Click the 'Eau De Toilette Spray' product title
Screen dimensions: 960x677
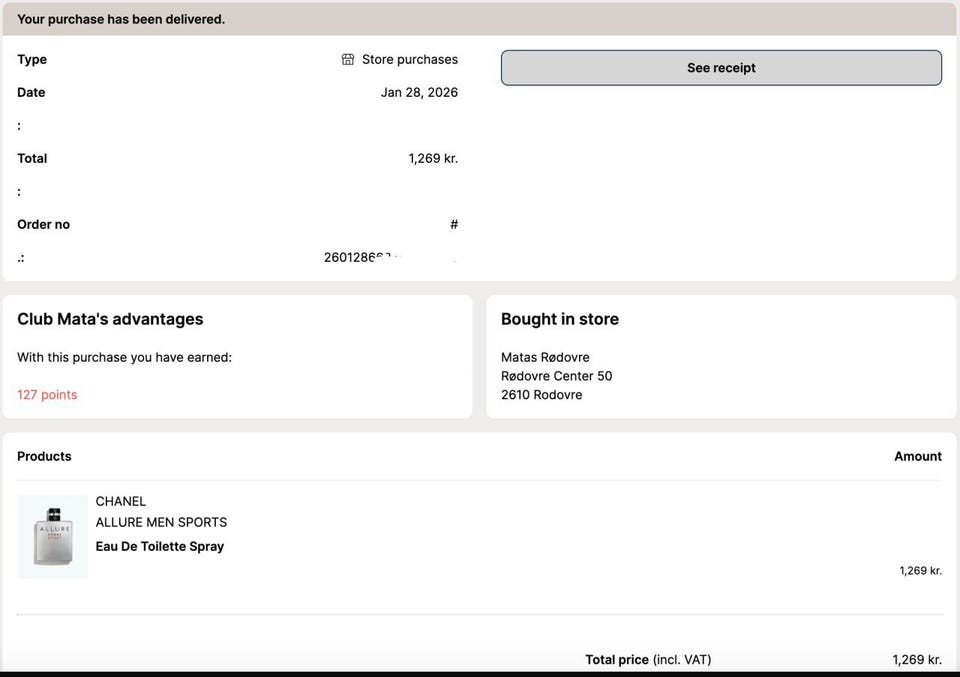tap(160, 546)
